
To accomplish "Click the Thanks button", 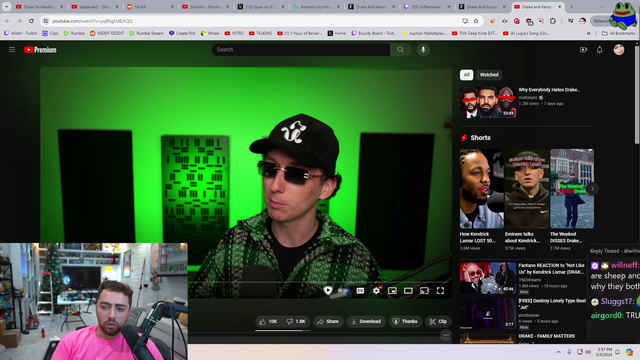I will pos(405,322).
